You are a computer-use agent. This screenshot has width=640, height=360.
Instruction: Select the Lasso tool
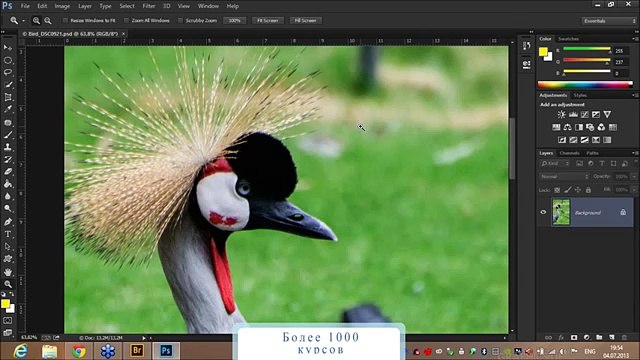click(8, 73)
